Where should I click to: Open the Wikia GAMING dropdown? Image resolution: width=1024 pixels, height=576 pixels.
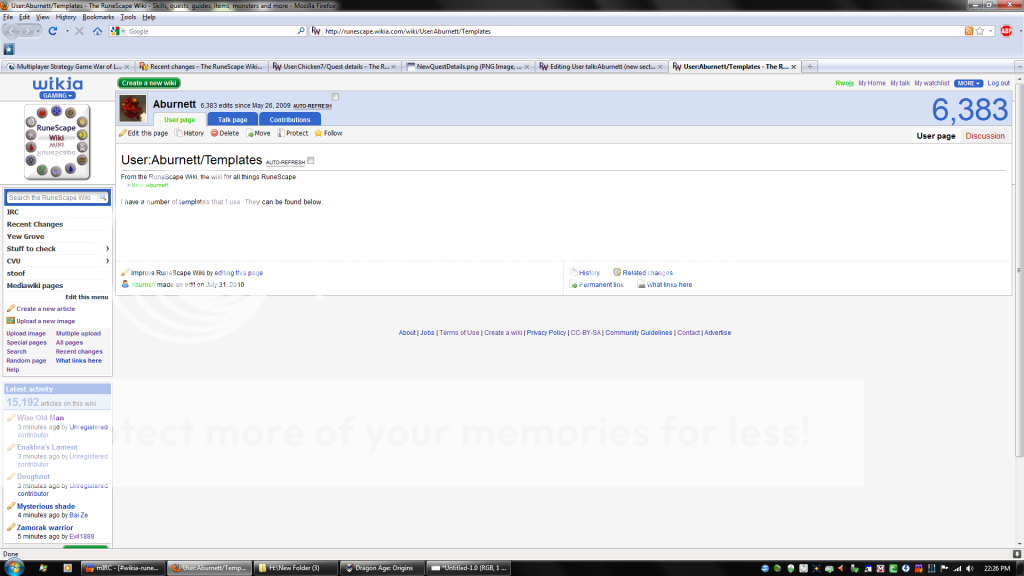[x=57, y=95]
